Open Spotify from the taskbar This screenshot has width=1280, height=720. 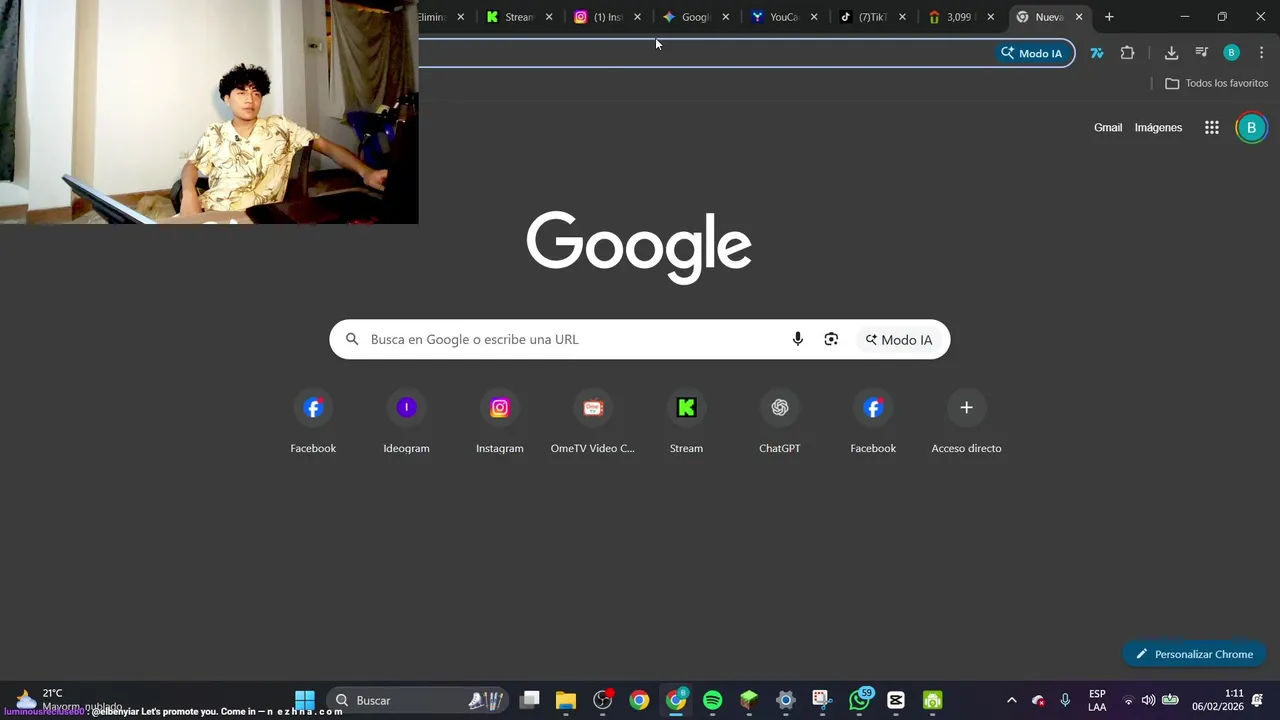coord(713,700)
